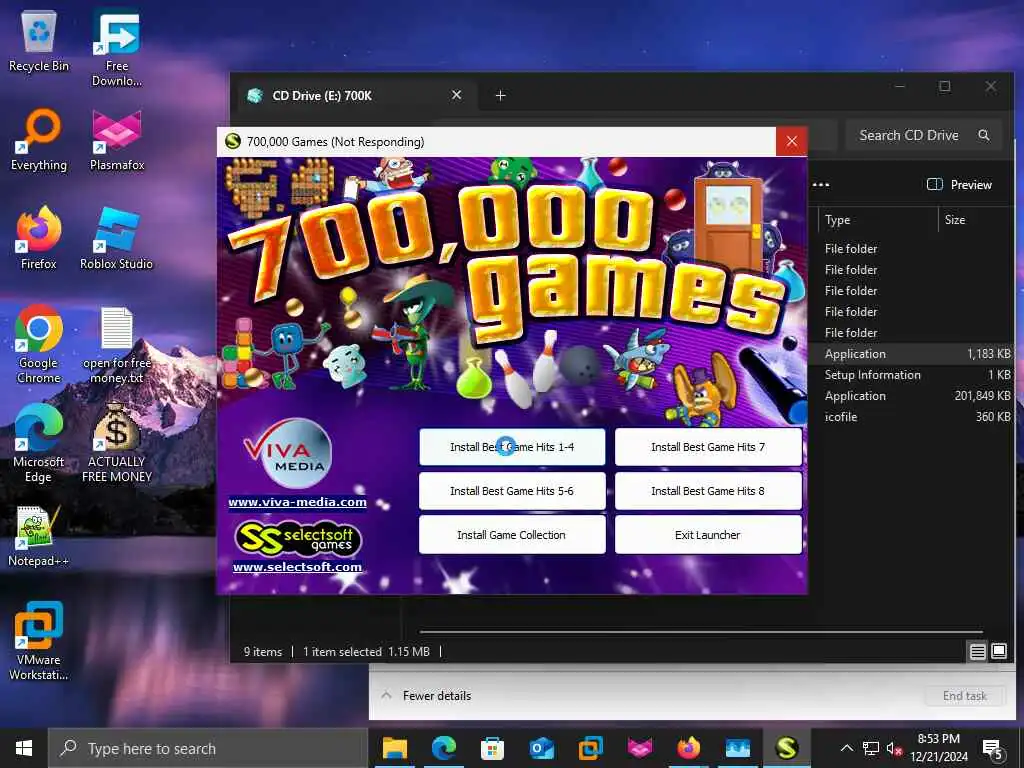Select the Application row sized 201,849 KB
The image size is (1024, 768).
(x=914, y=396)
